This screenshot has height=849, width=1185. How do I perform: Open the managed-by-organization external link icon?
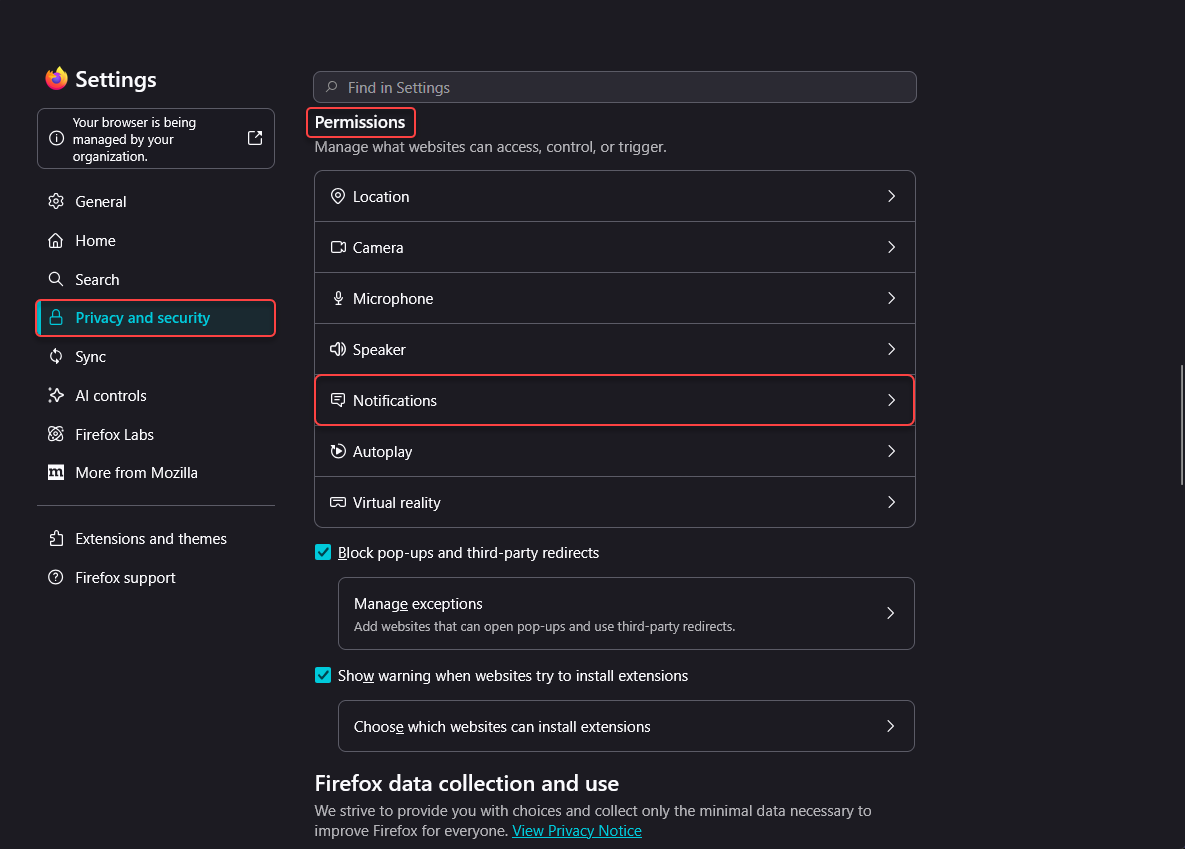[x=255, y=138]
